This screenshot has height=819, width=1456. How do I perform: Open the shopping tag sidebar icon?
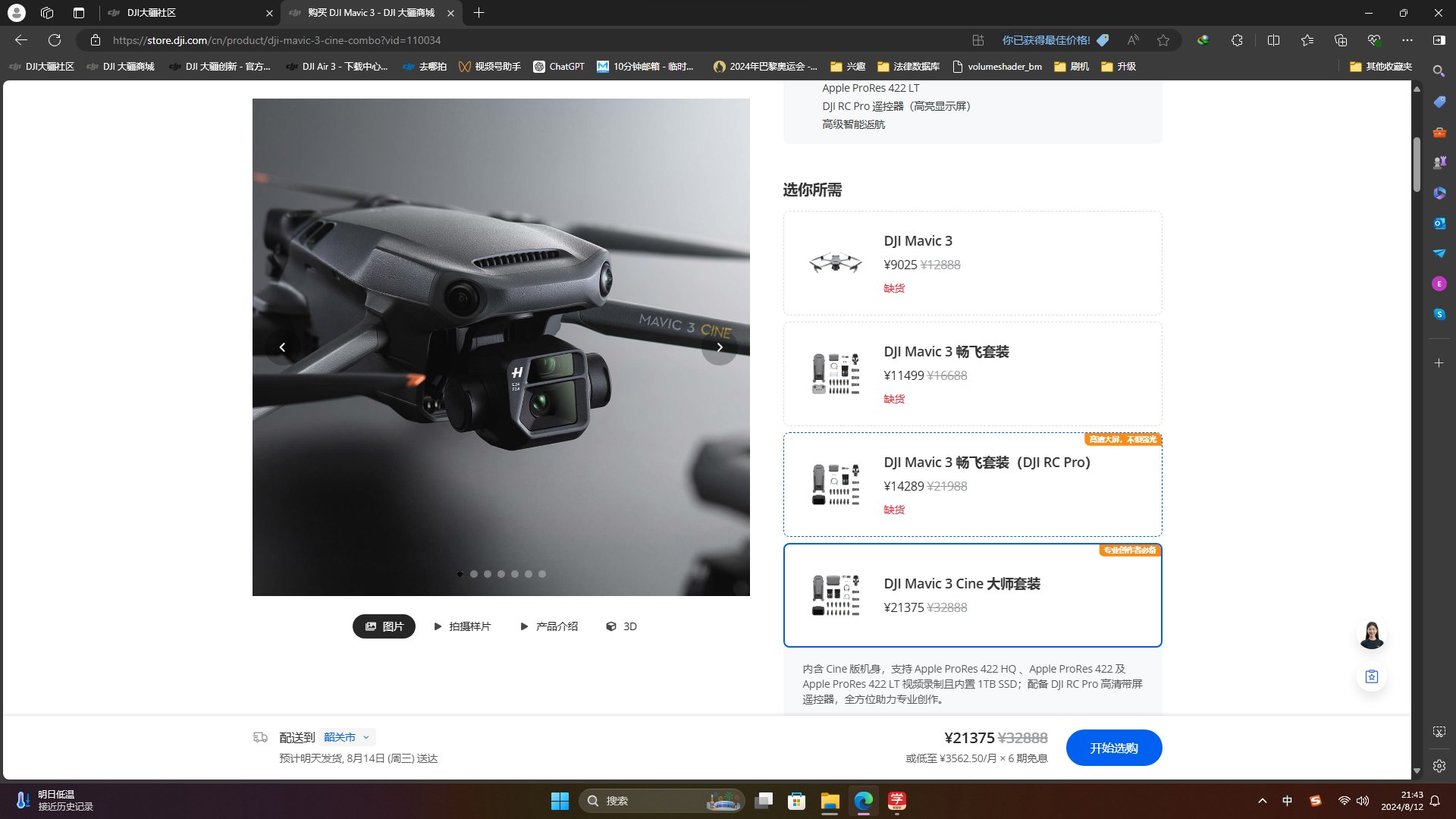pyautogui.click(x=1439, y=102)
